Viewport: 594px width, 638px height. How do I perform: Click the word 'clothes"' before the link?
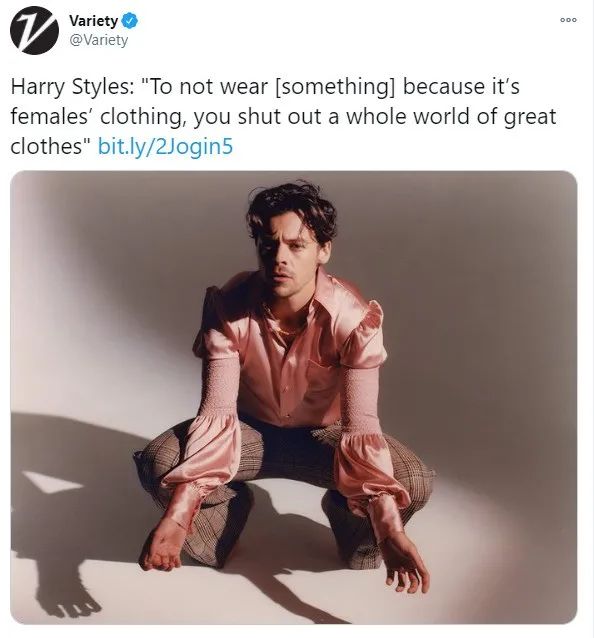tap(51, 146)
